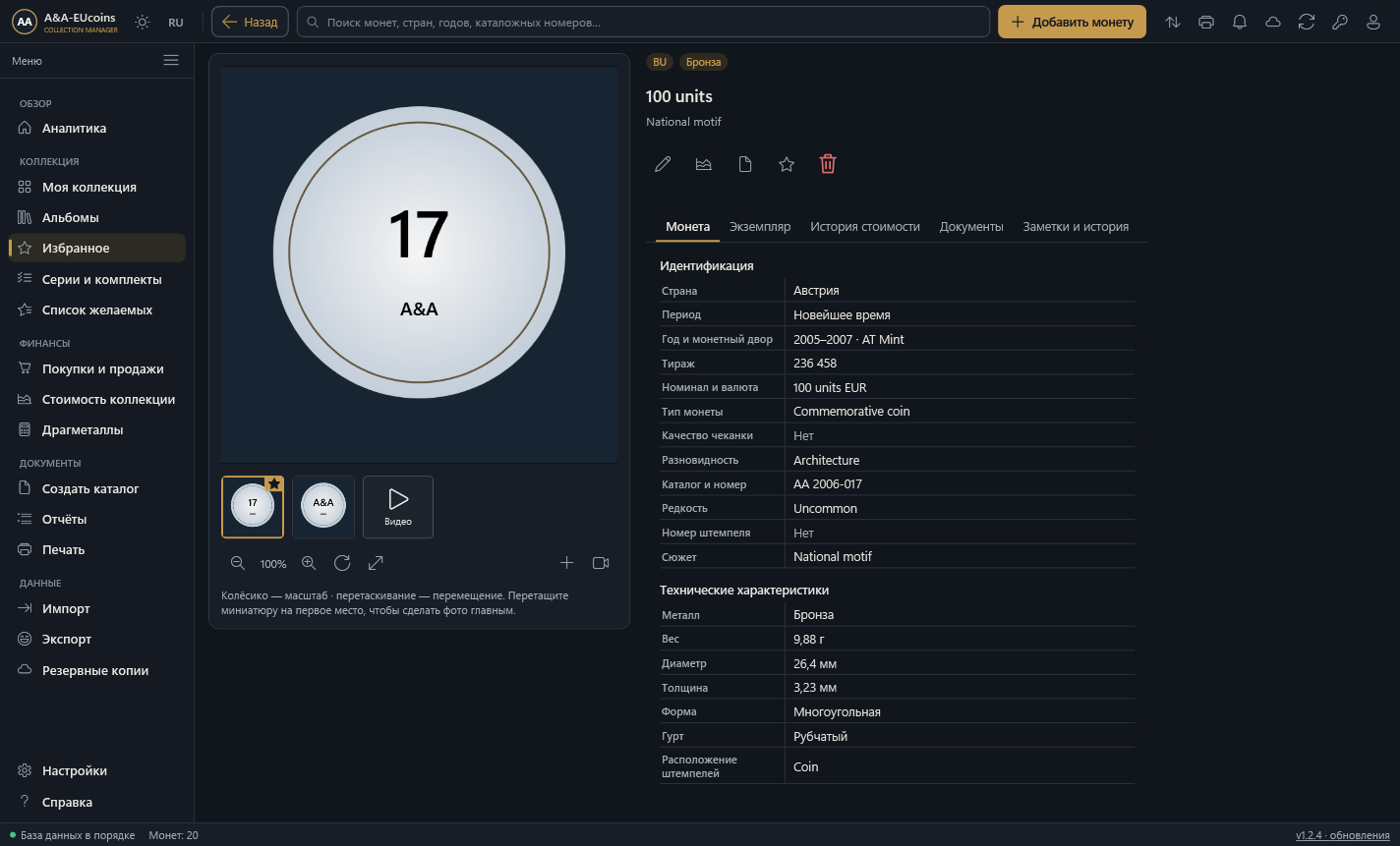Viewport: 1400px width, 846px height.
Task: Switch language via RU button
Action: coord(176,22)
